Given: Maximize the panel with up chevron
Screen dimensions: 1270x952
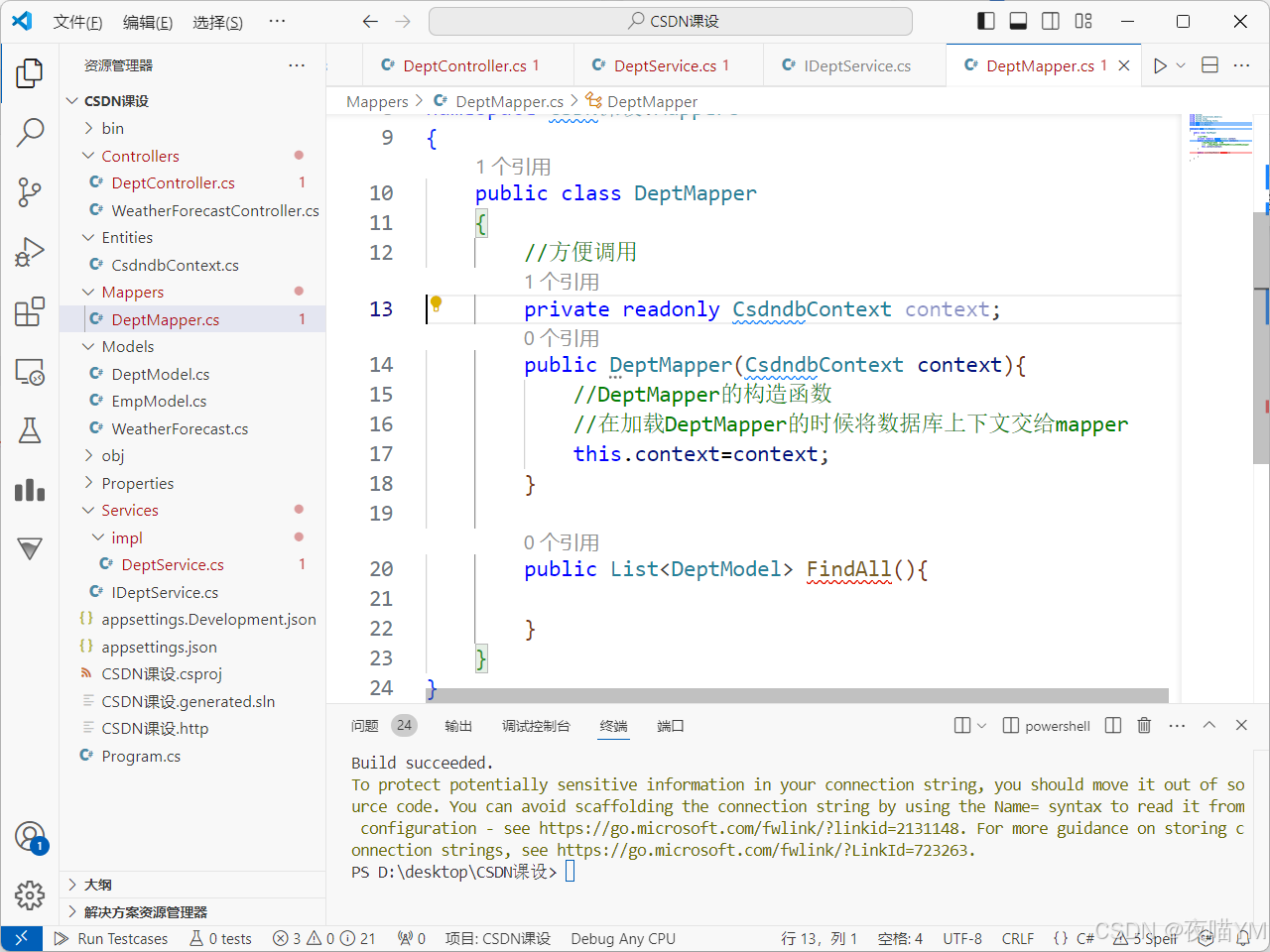Looking at the screenshot, I should tap(1209, 726).
